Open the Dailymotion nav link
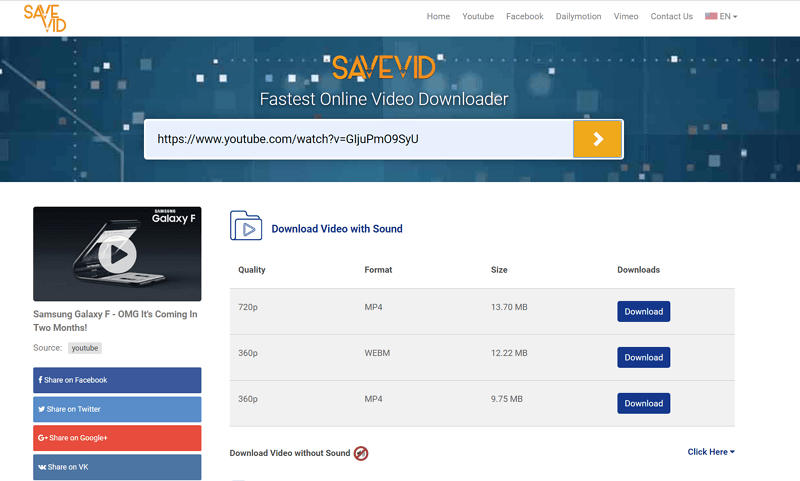This screenshot has height=481, width=800. (579, 16)
